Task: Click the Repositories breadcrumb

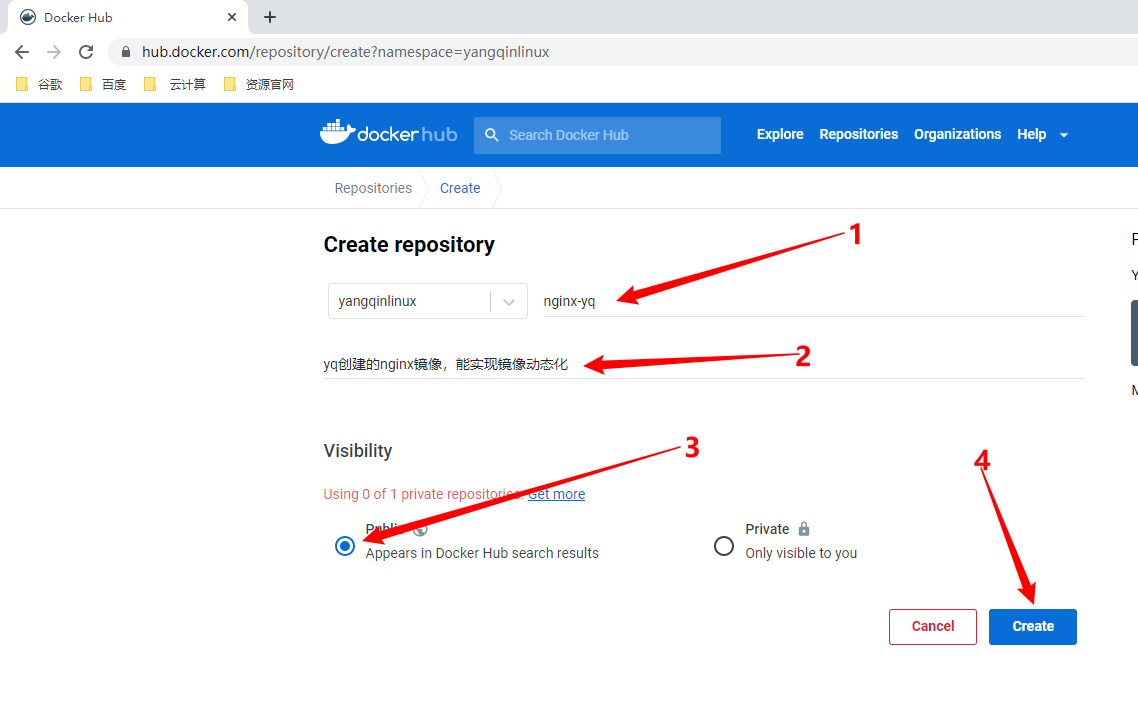Action: click(373, 188)
